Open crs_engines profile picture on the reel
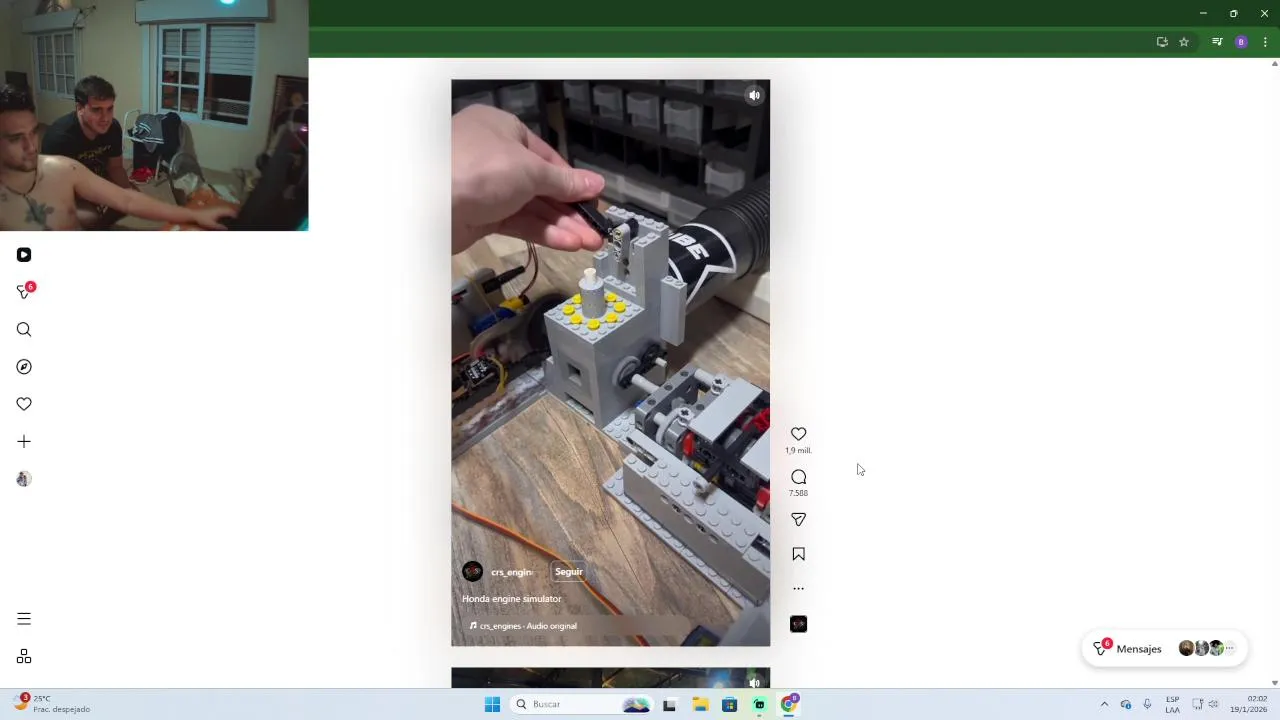This screenshot has width=1280, height=720. point(472,572)
